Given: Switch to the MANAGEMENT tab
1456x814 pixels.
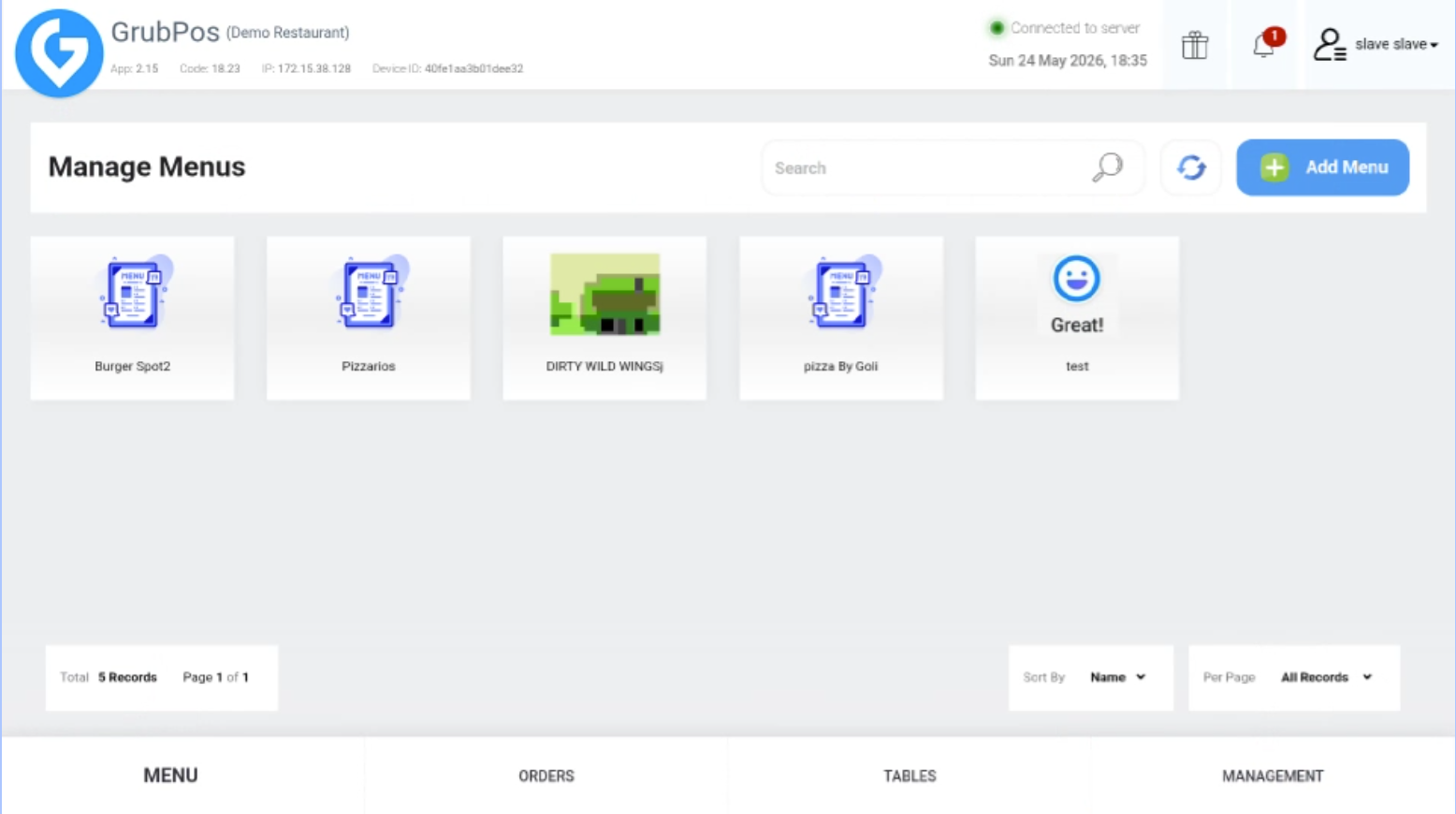Looking at the screenshot, I should pos(1273,776).
